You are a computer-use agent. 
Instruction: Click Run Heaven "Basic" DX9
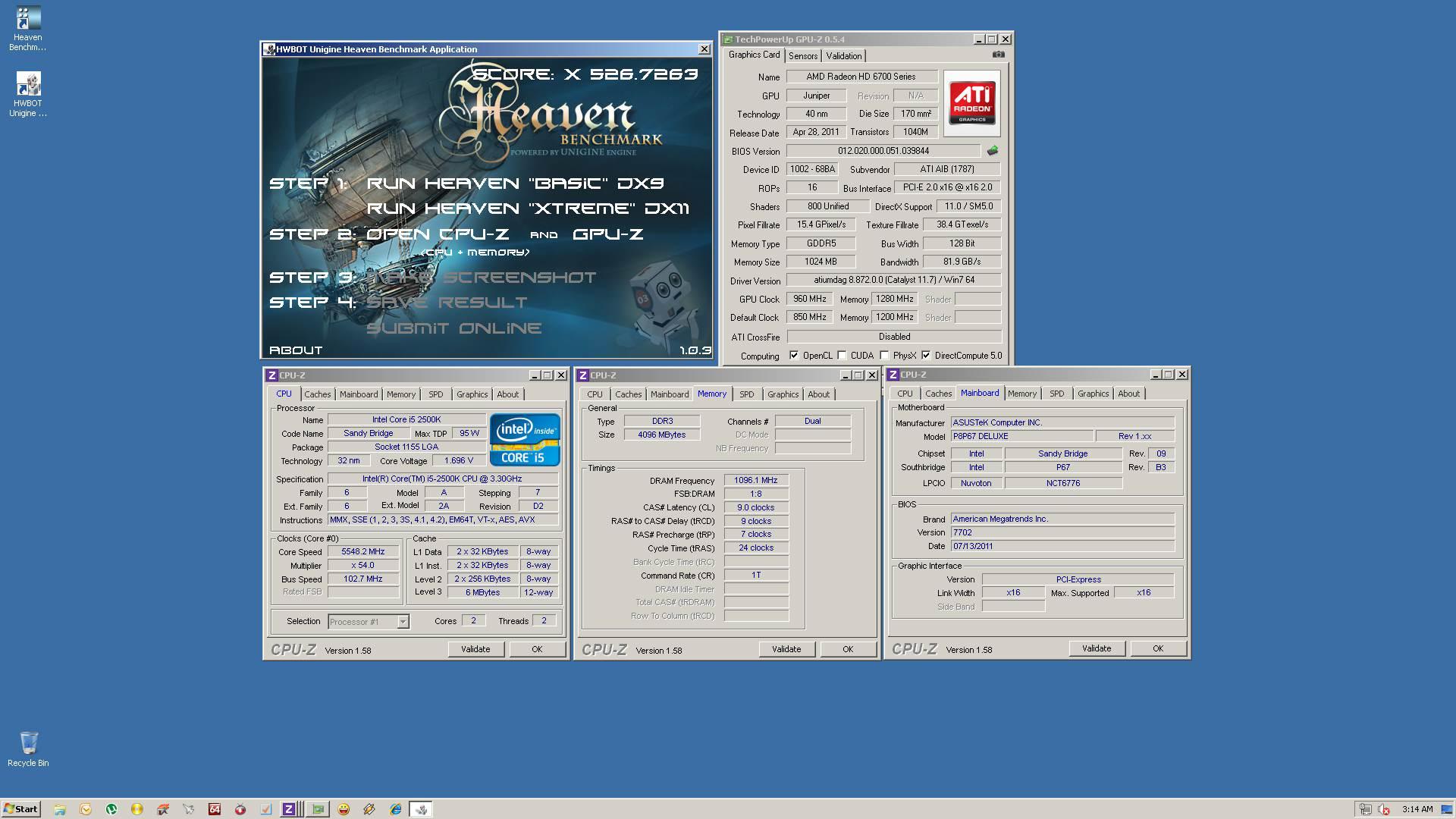coord(515,184)
